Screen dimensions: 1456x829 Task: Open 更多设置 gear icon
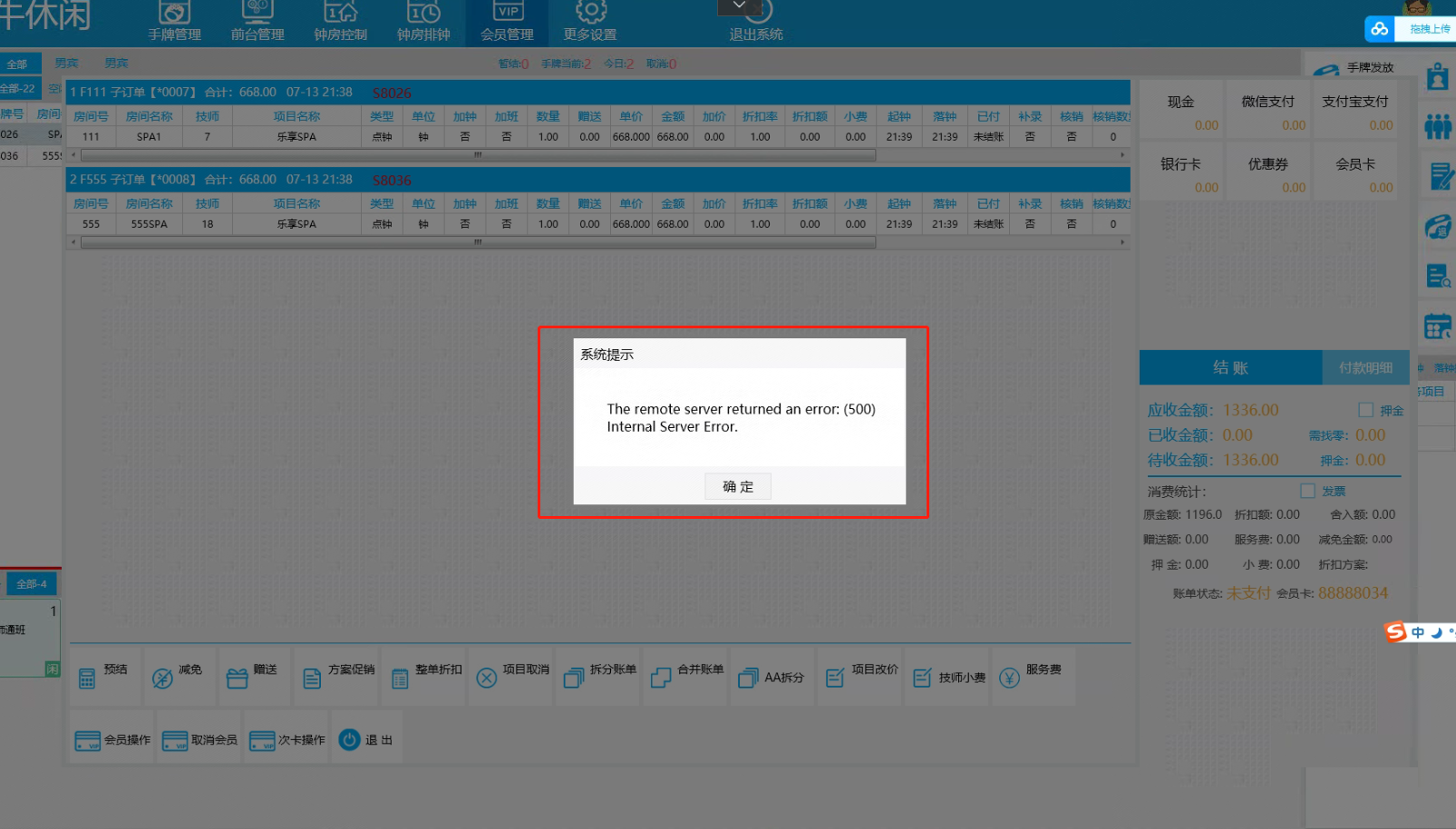pyautogui.click(x=590, y=22)
